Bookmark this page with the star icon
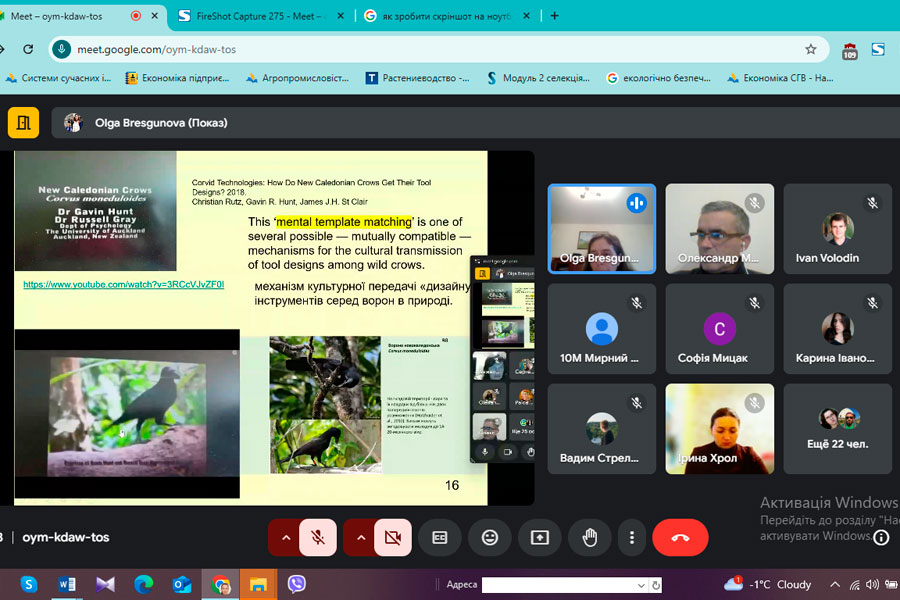This screenshot has width=900, height=600. pos(811,49)
